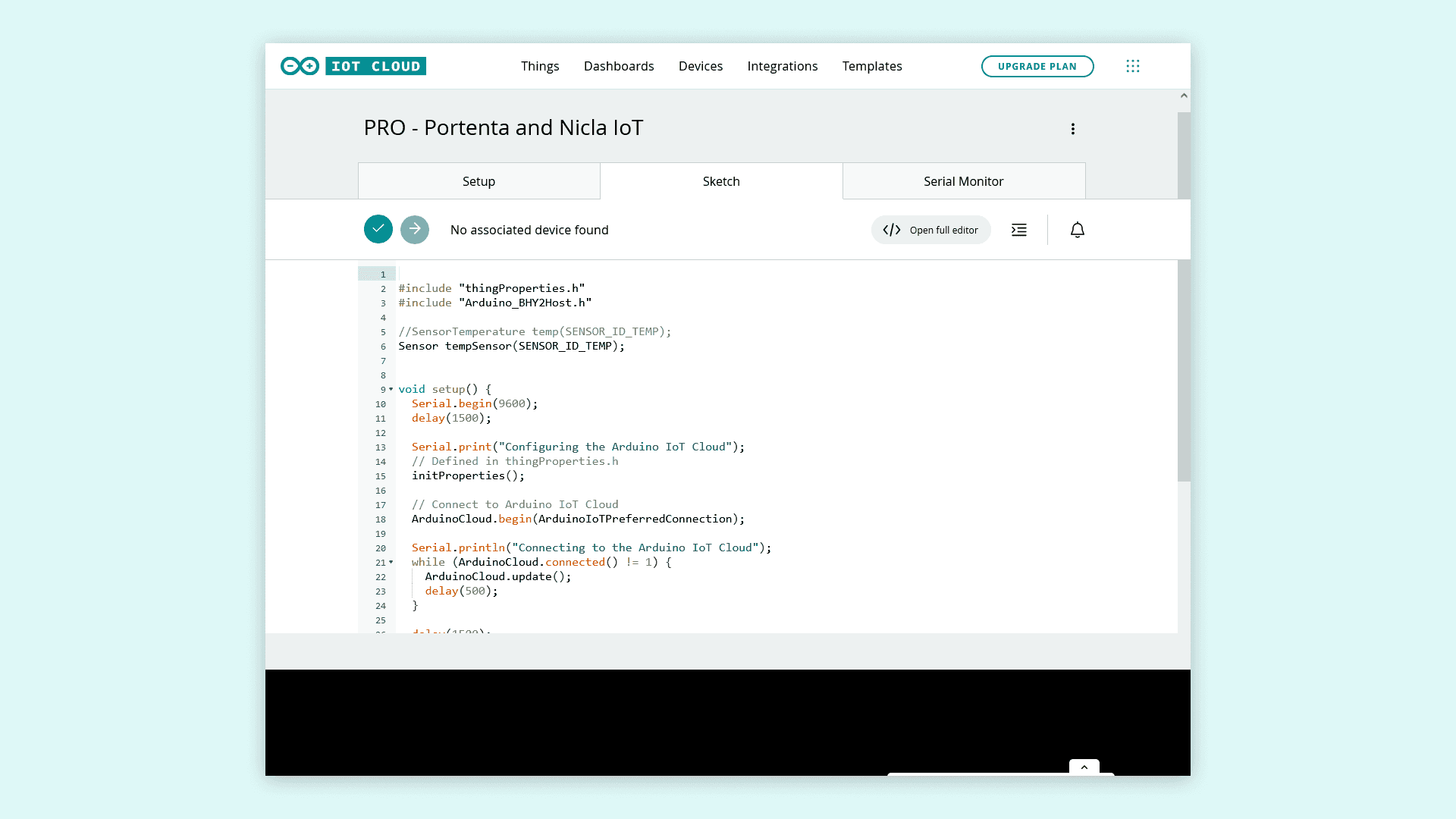Screen dimensions: 1456x819
Task: Click the auto-format indent icon
Action: (x=1019, y=230)
